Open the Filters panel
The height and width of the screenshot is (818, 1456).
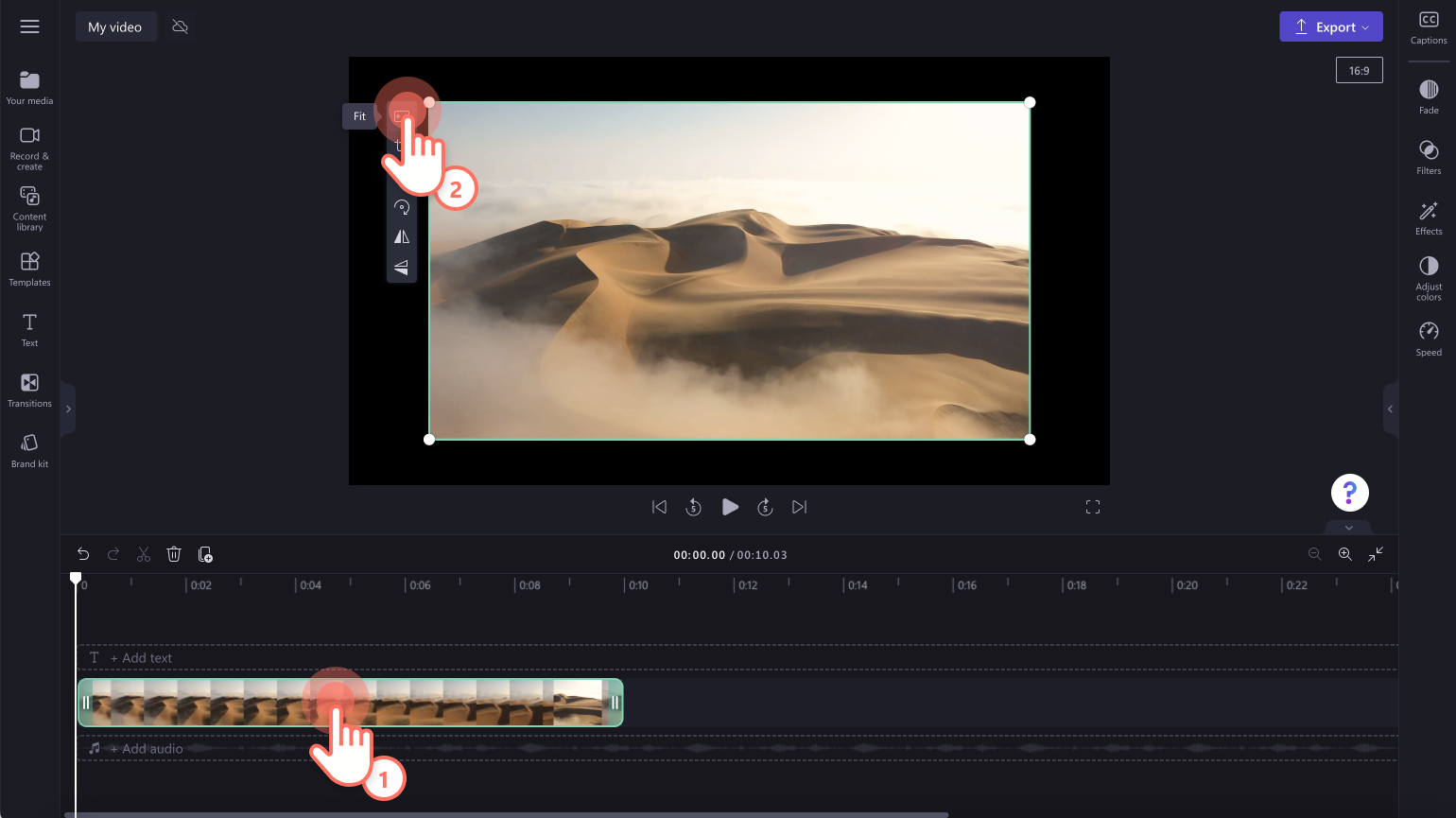point(1429,157)
